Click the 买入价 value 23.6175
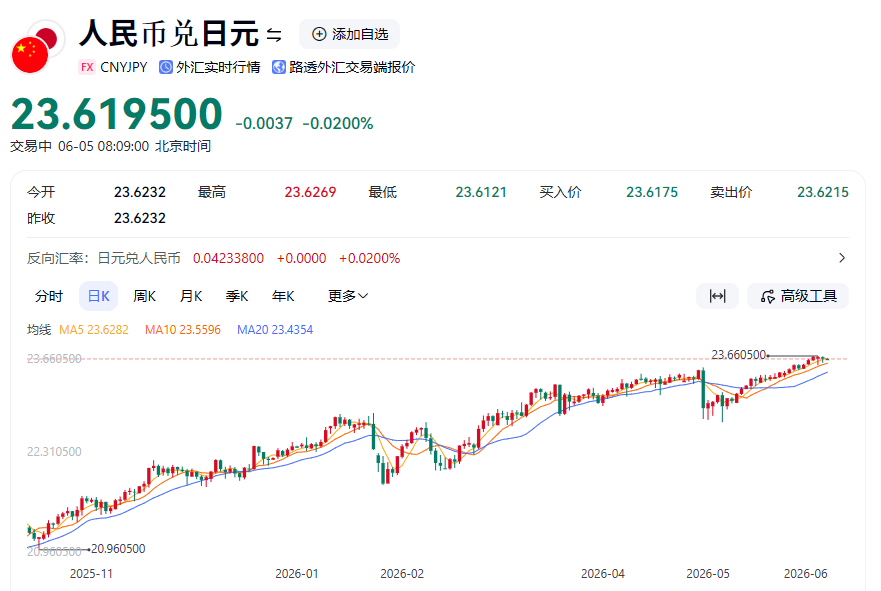Screen dimensions: 881x591 (652, 192)
